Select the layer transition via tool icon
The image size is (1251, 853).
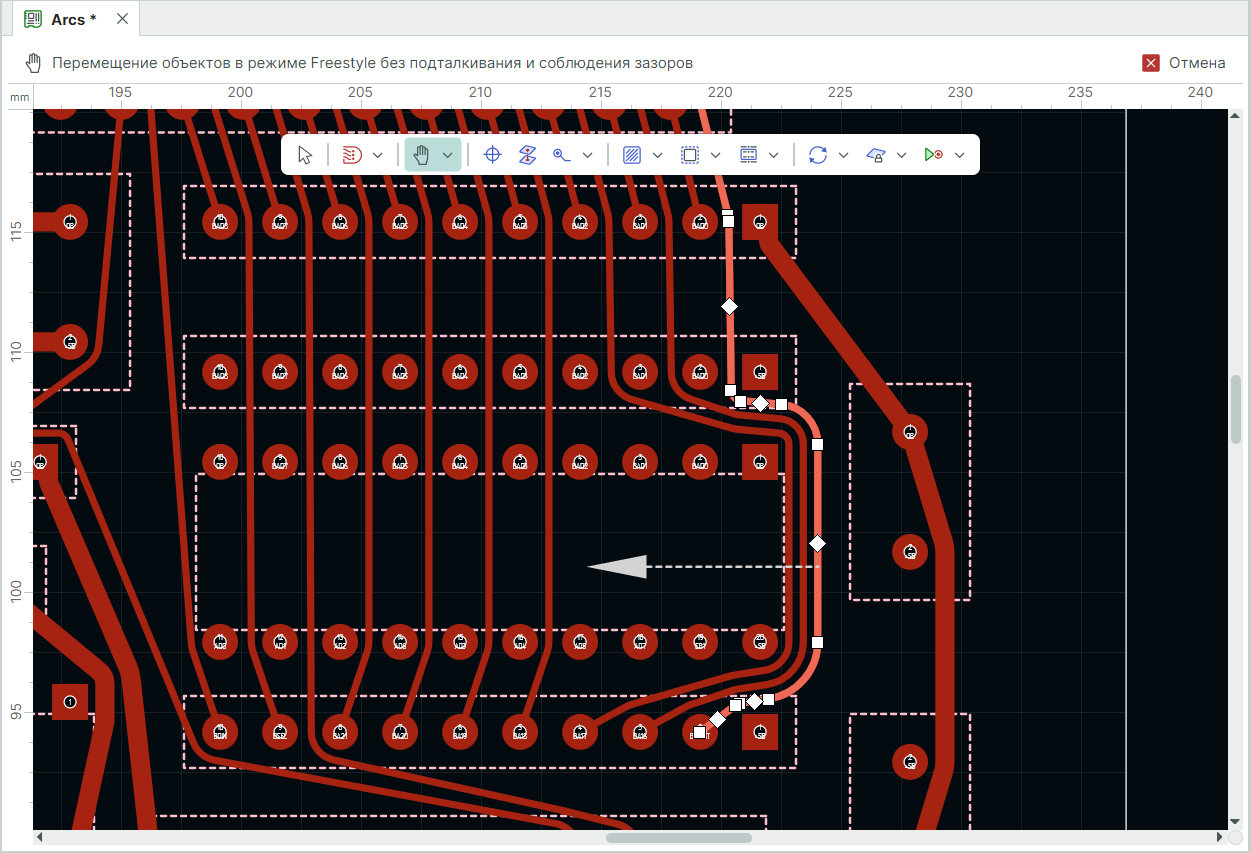[528, 155]
